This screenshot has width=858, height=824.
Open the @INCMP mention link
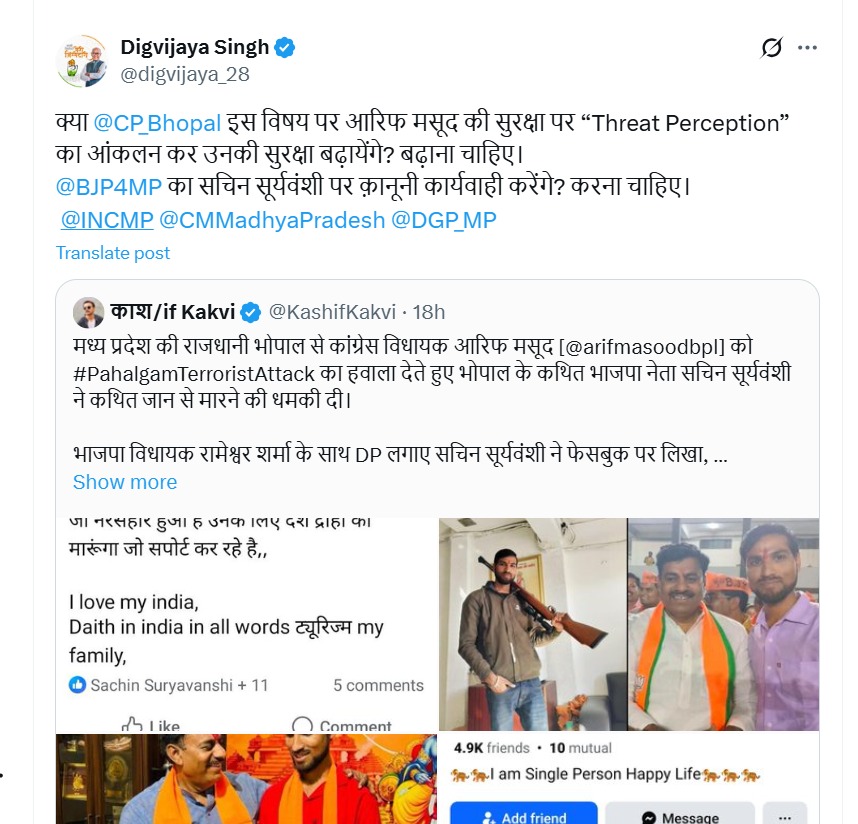tap(107, 220)
